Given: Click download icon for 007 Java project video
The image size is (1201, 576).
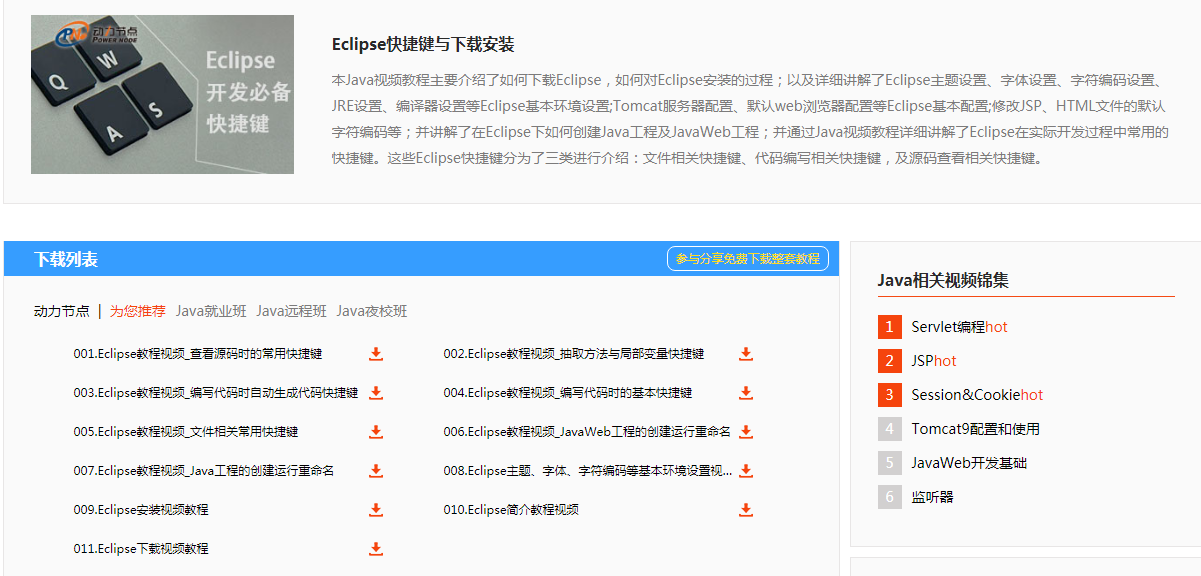Looking at the screenshot, I should tap(376, 471).
